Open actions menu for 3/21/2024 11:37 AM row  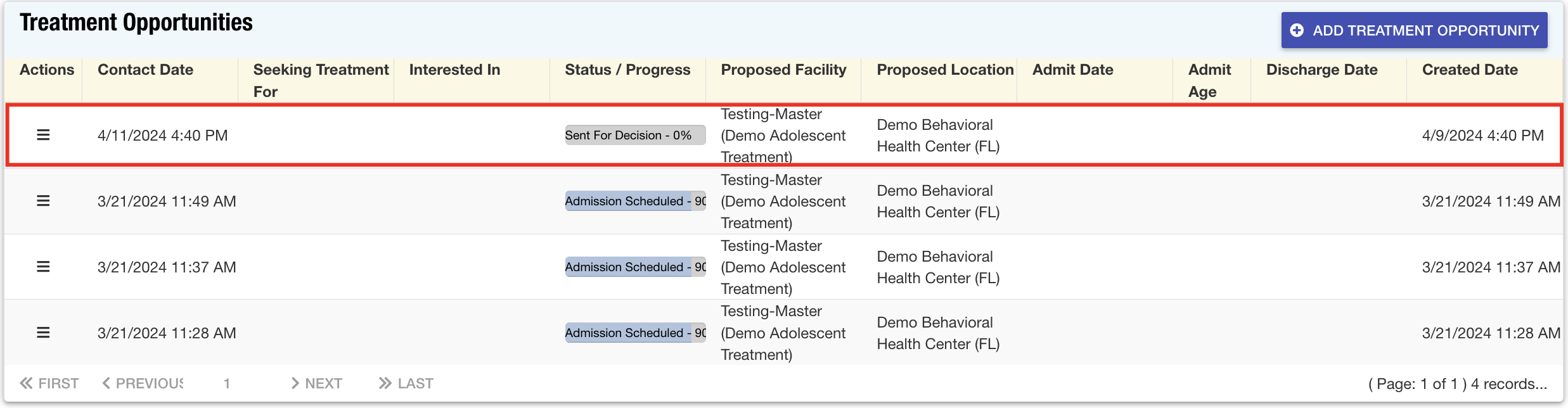click(43, 267)
